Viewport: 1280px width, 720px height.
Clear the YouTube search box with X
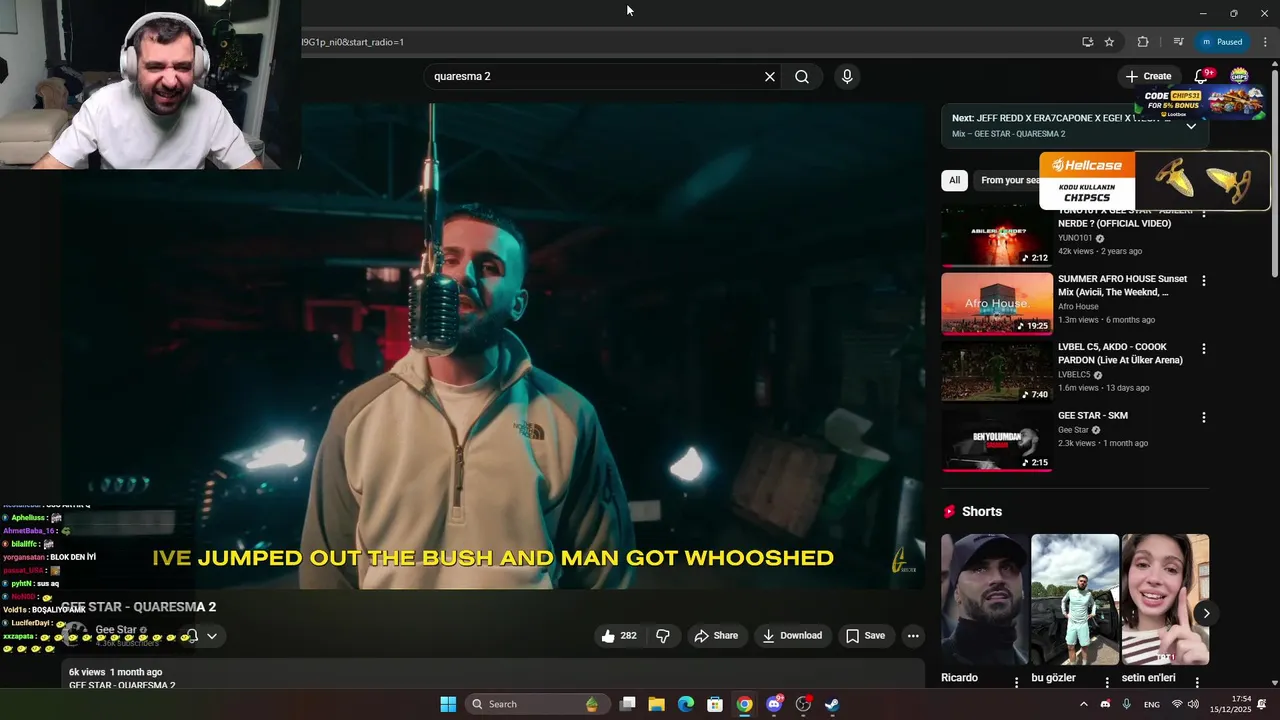770,77
